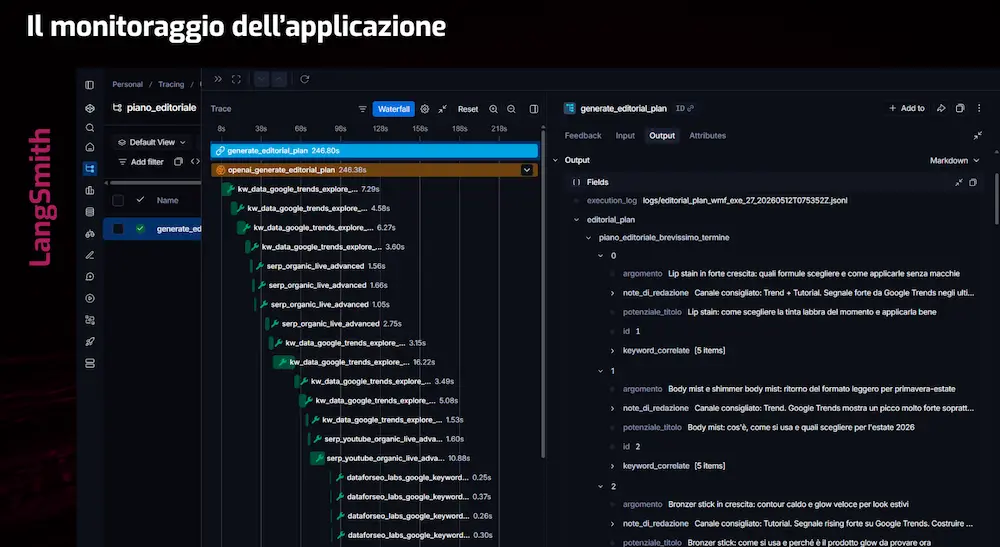Open the datasets cylinder icon in sidebar

pyautogui.click(x=90, y=212)
